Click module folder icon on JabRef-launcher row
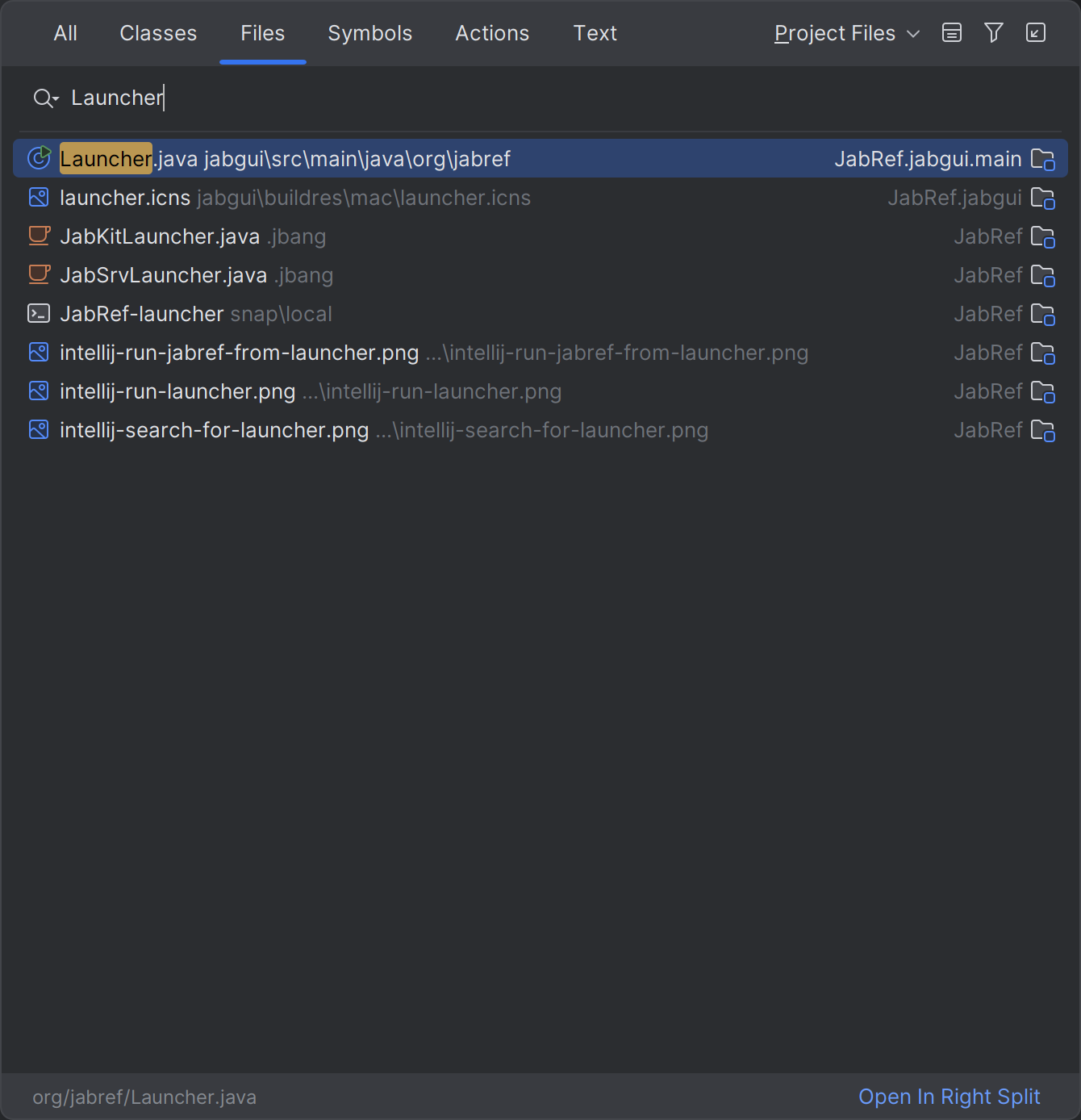 [1043, 314]
